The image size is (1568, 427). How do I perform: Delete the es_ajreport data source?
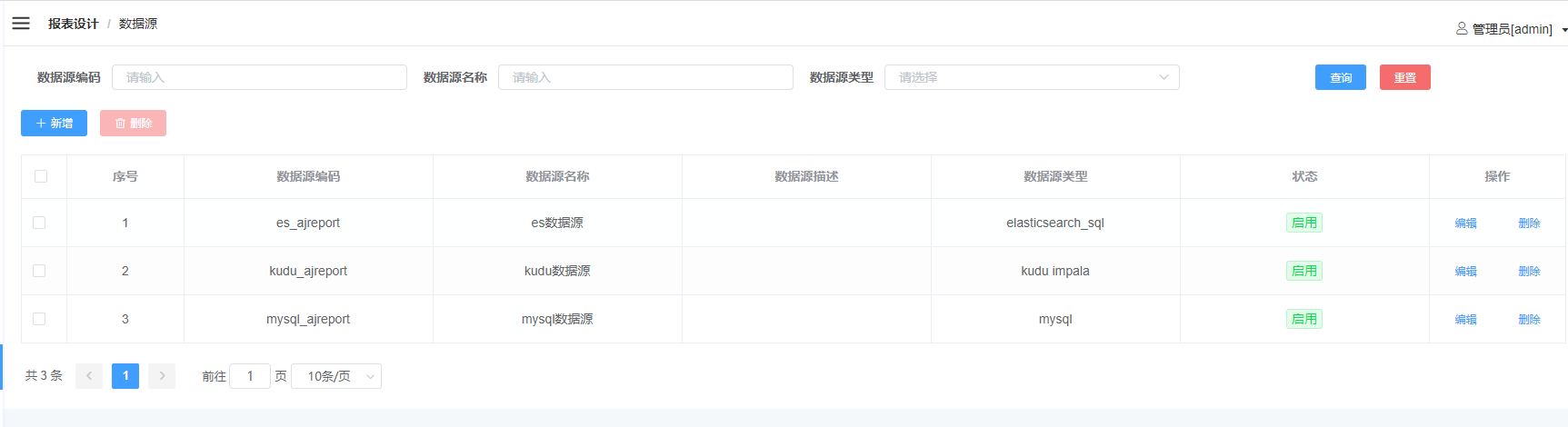1529,223
